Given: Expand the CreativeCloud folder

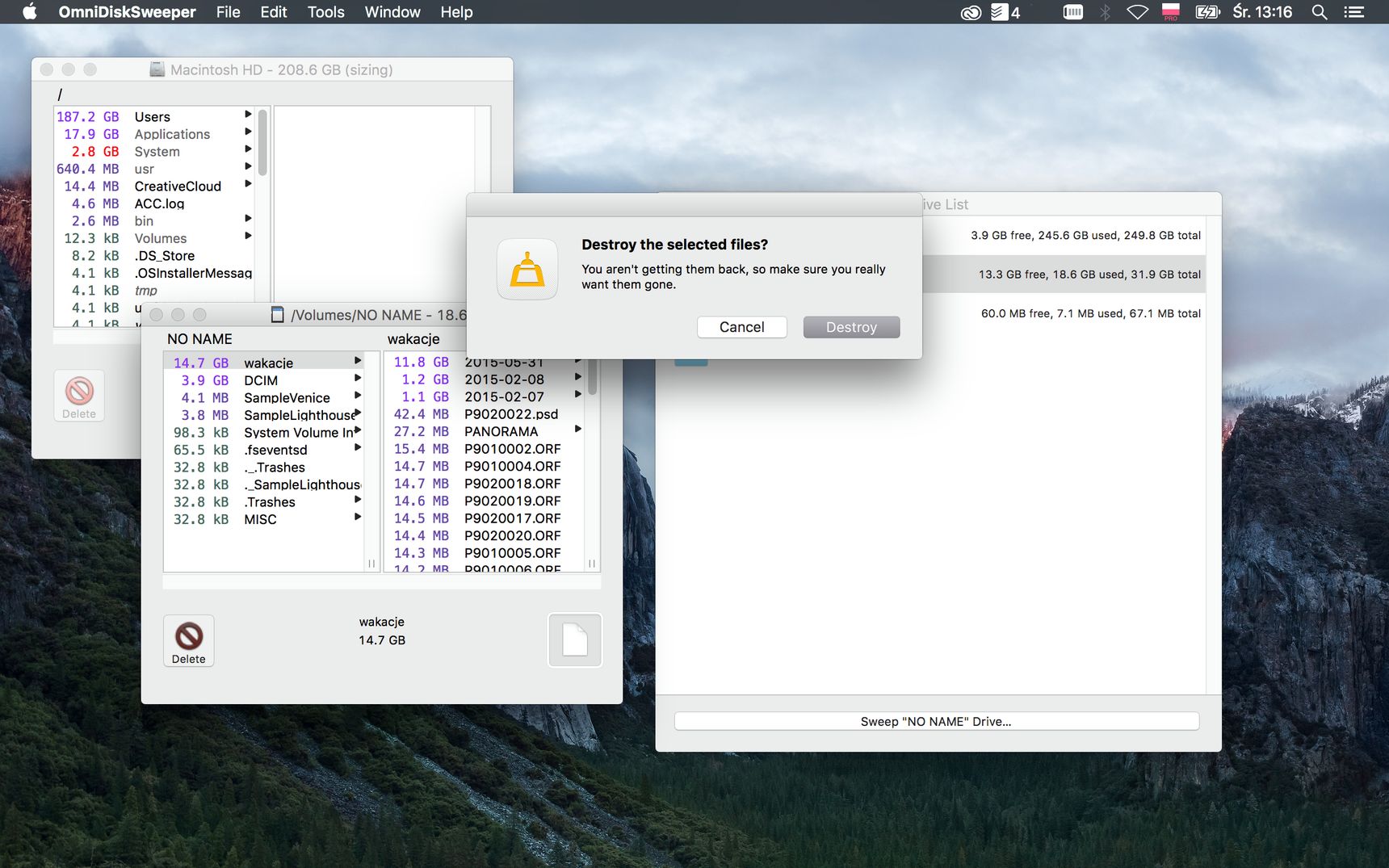Looking at the screenshot, I should (x=248, y=184).
